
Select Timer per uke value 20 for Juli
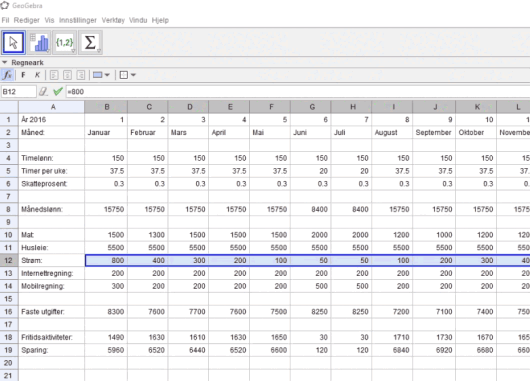coord(351,171)
